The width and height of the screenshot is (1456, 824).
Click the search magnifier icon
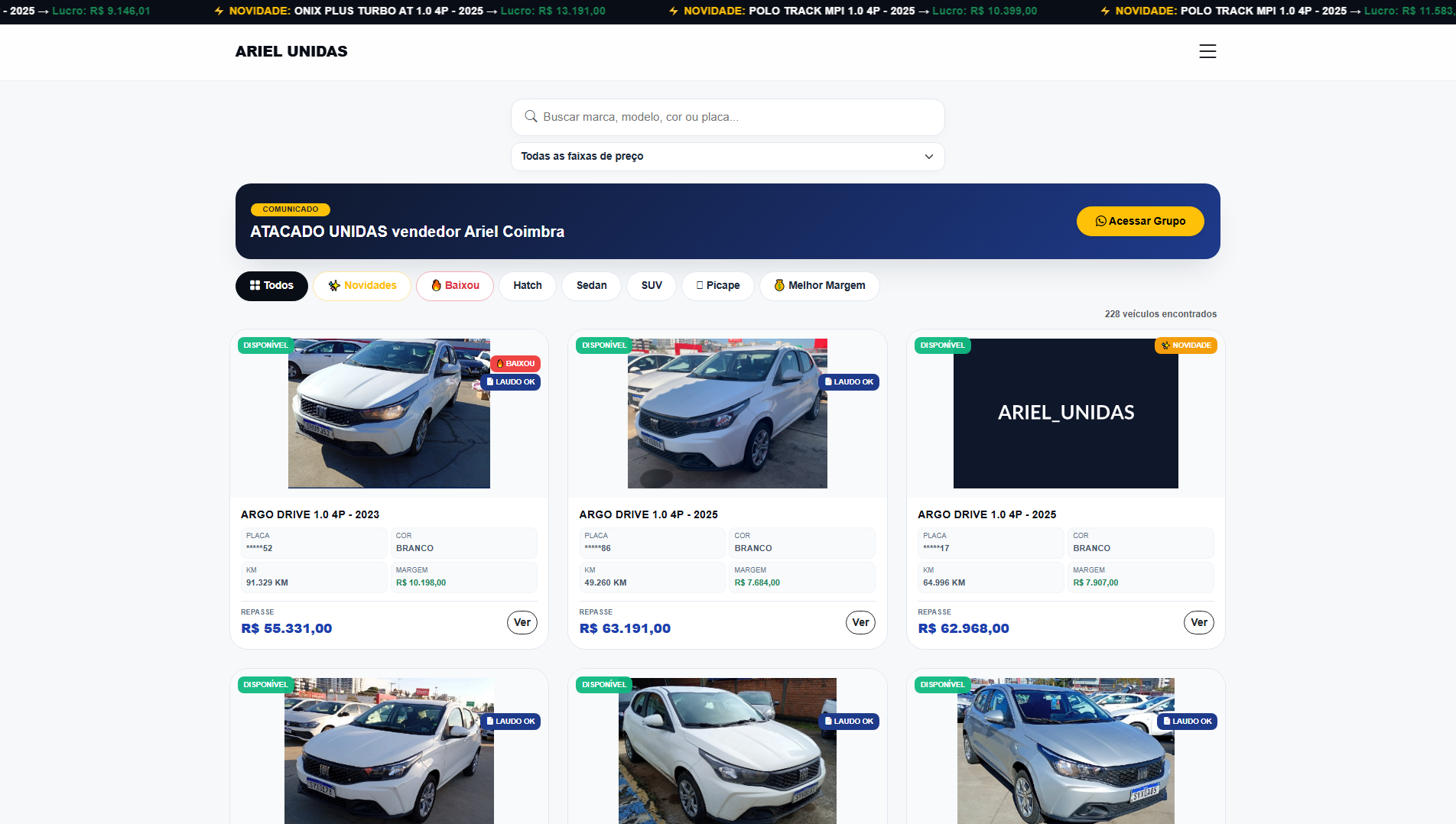pyautogui.click(x=531, y=116)
